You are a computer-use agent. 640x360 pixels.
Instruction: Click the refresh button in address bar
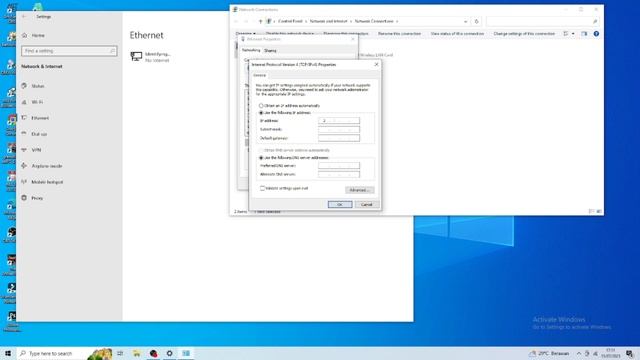[x=476, y=21]
